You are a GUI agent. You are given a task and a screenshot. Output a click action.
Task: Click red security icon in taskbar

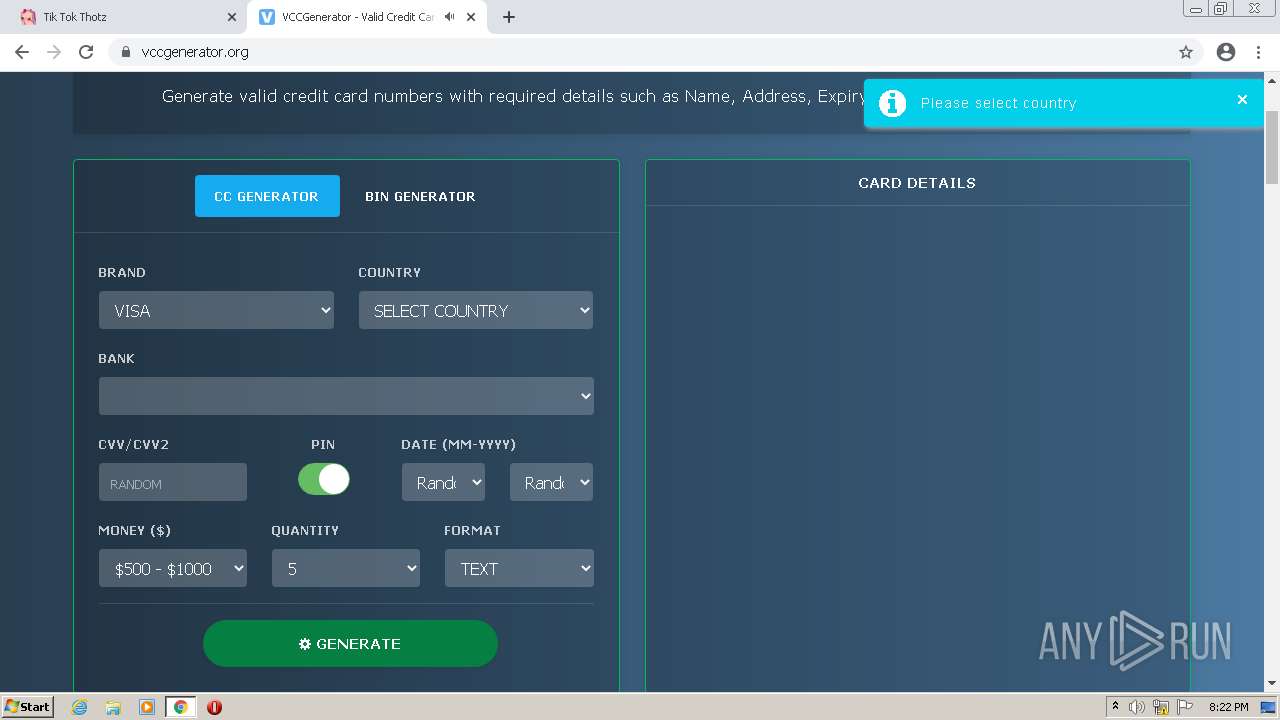[214, 707]
